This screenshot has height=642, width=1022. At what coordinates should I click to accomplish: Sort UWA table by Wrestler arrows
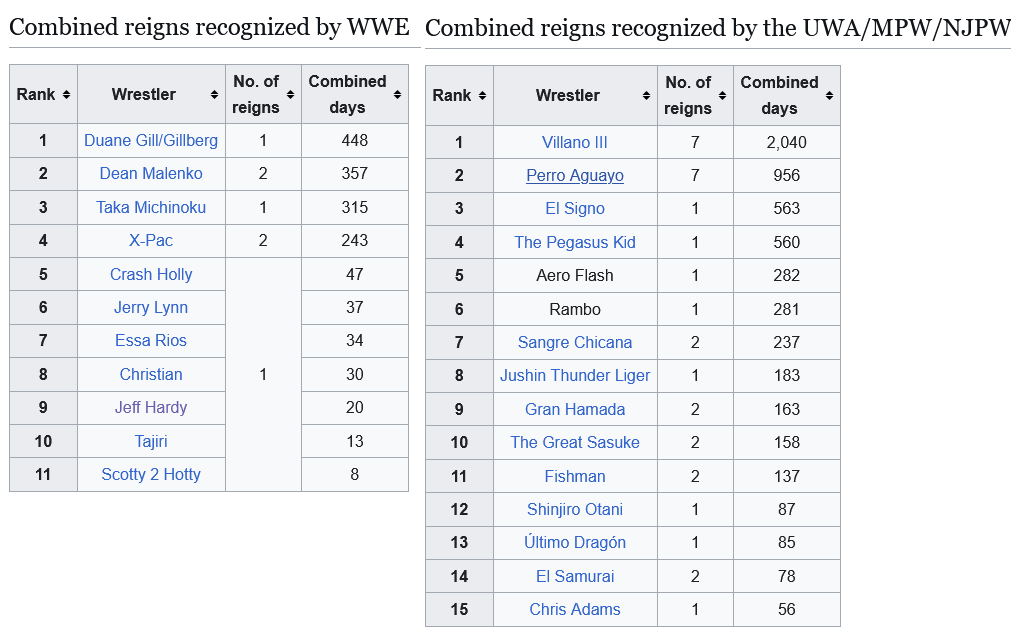646,96
